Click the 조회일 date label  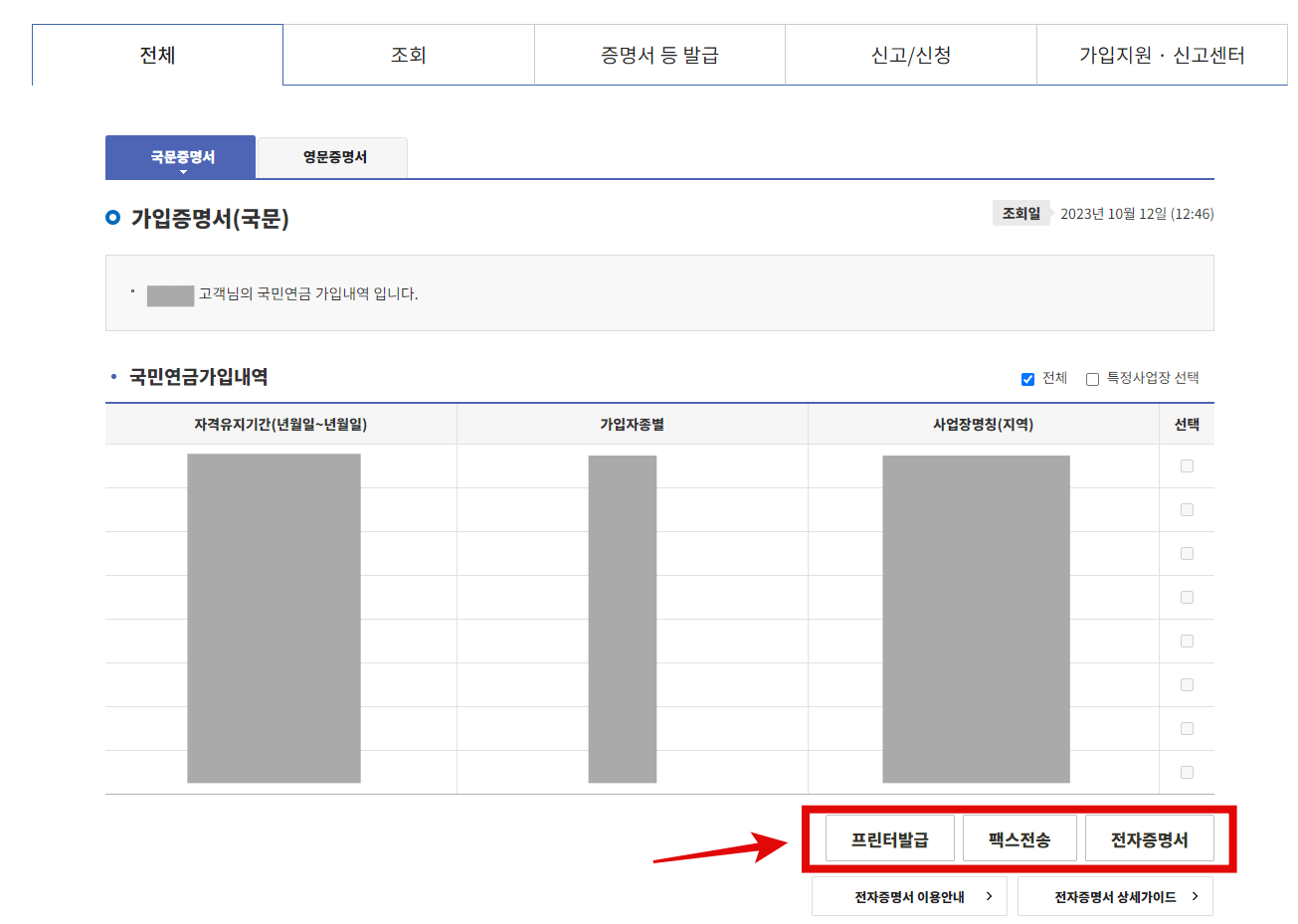pyautogui.click(x=1020, y=213)
